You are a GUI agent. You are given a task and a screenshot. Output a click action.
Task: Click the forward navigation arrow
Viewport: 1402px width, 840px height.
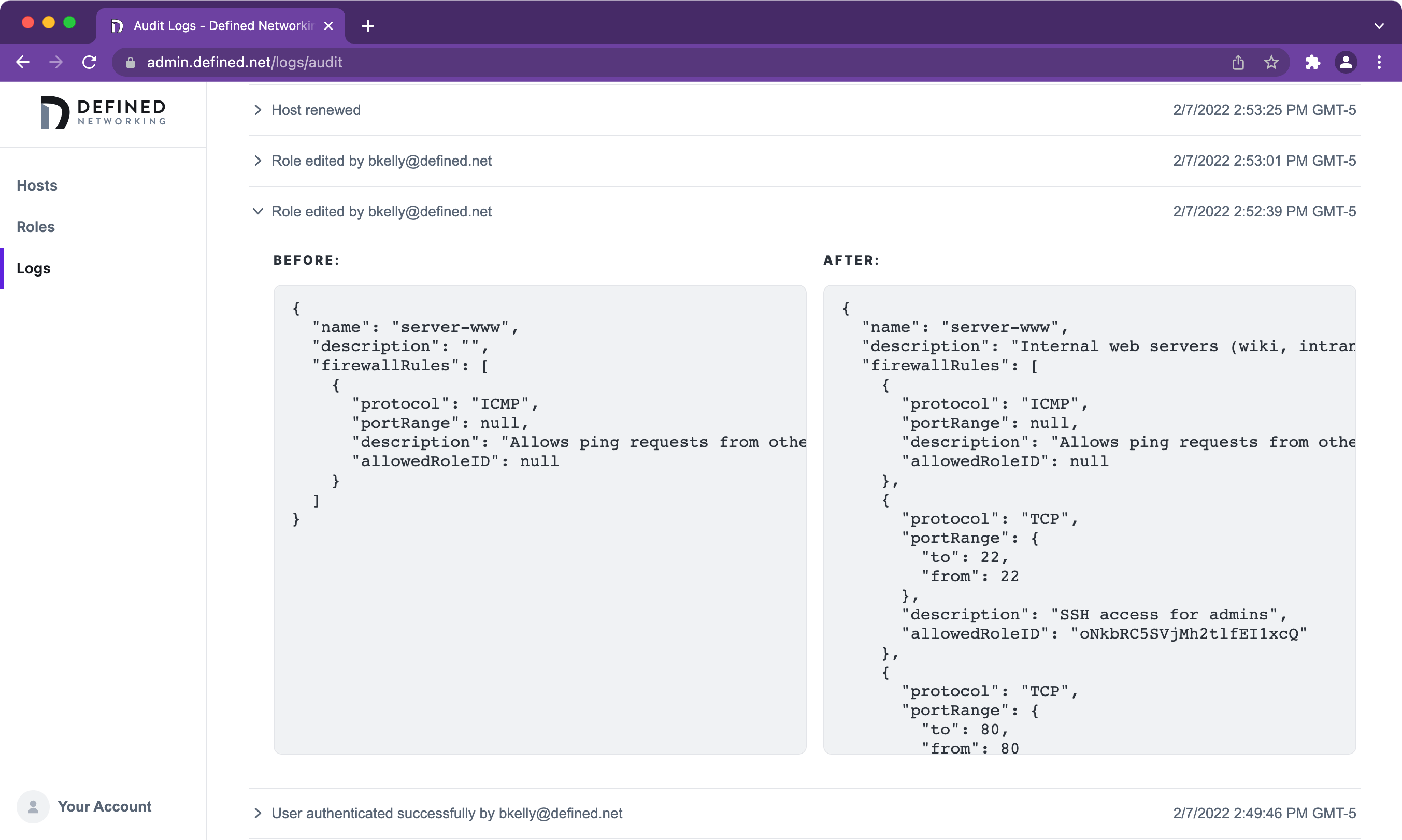click(x=55, y=62)
